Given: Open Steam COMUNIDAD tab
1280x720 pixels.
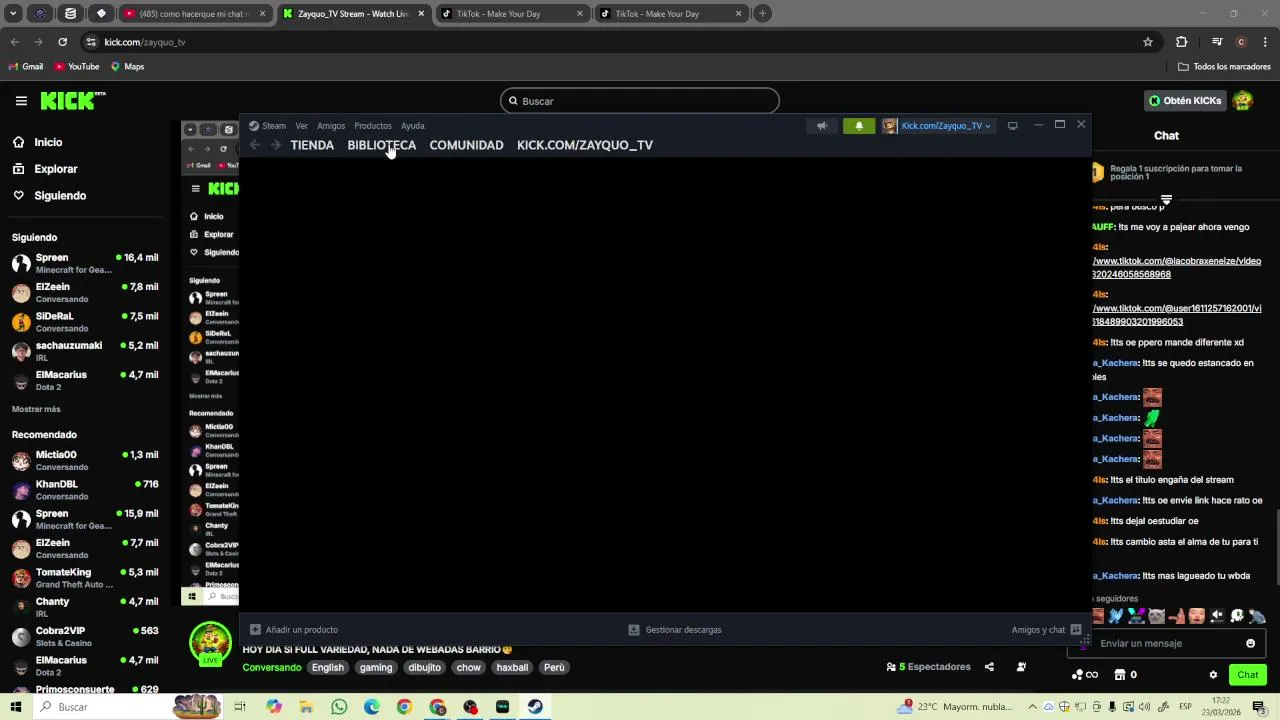Looking at the screenshot, I should [x=466, y=145].
